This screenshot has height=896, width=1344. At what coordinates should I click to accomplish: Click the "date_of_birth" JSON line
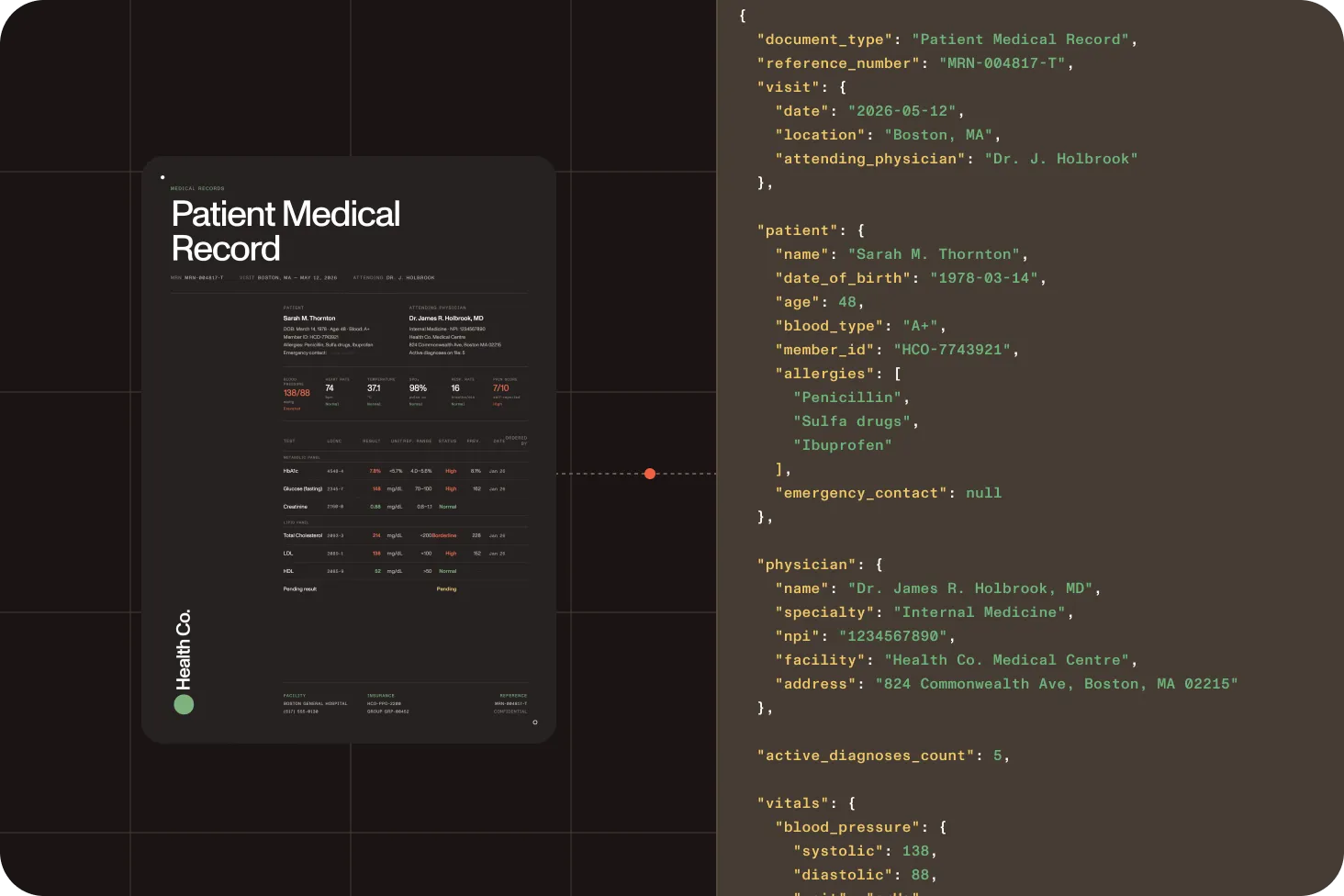pos(911,278)
